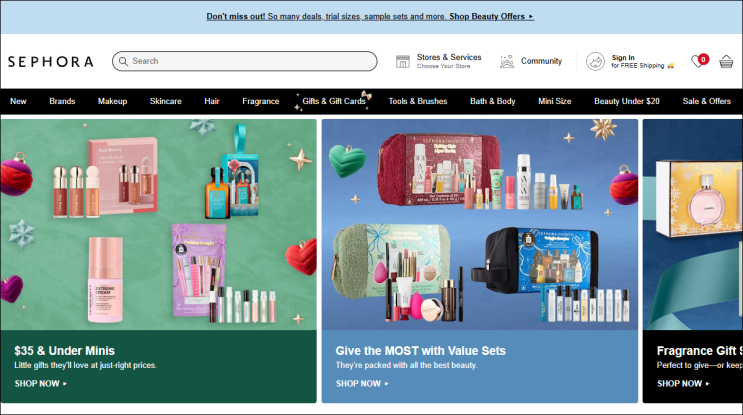Click the $35 & Under Minis banner image

(158, 225)
